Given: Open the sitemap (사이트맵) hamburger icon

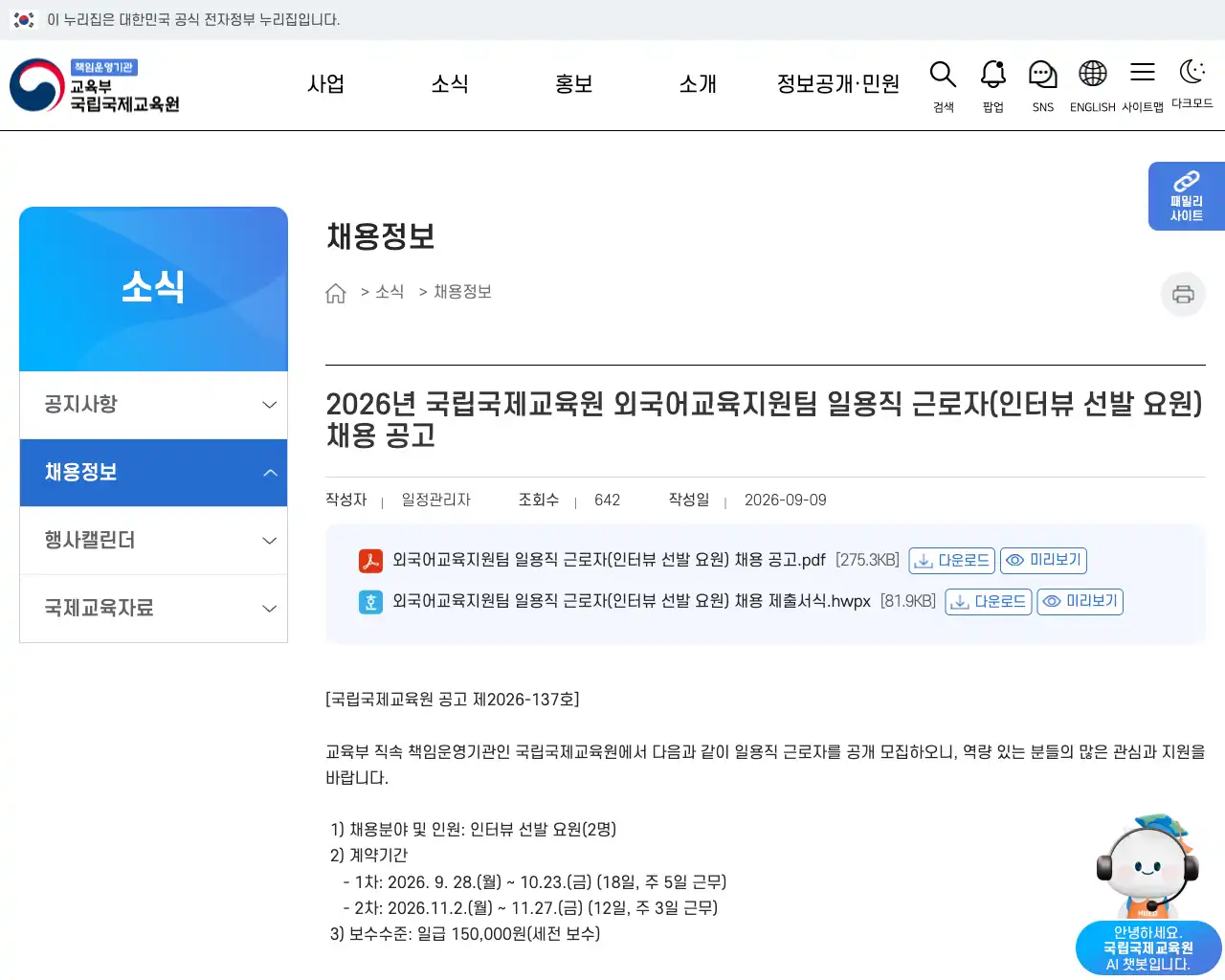Looking at the screenshot, I should click(x=1143, y=74).
